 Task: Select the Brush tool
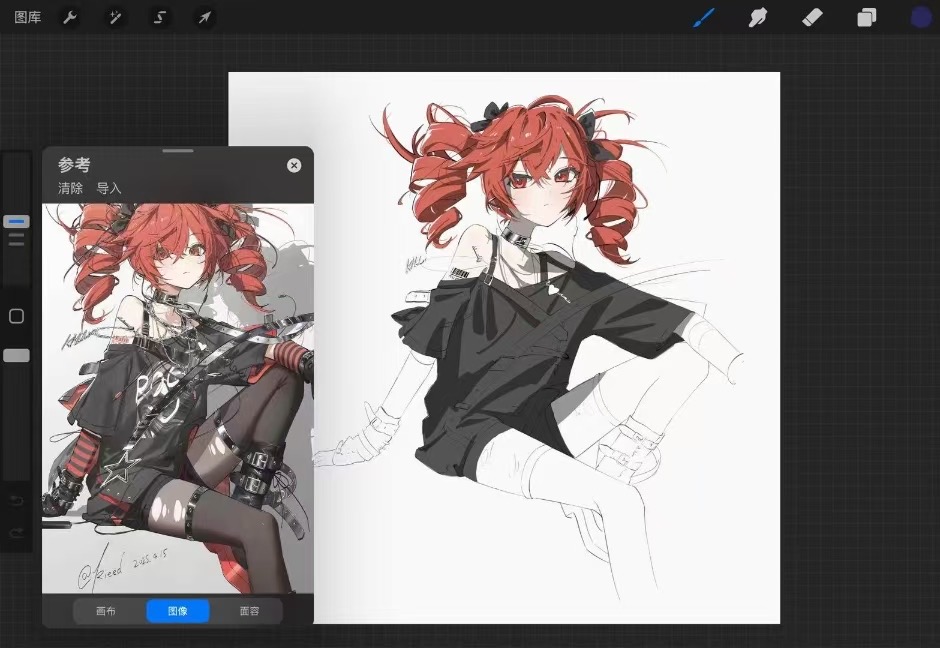coord(704,17)
